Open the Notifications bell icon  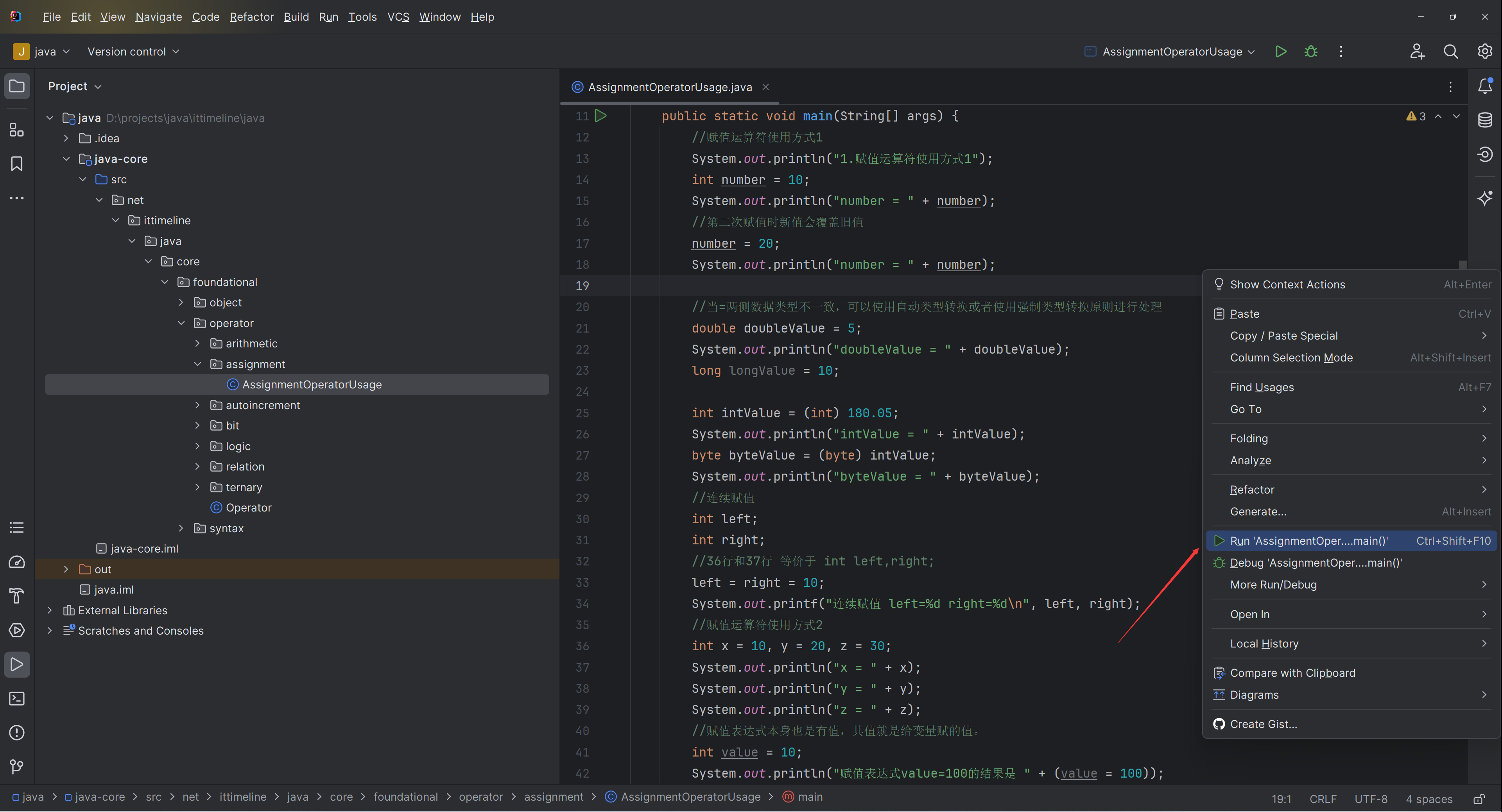click(1484, 86)
